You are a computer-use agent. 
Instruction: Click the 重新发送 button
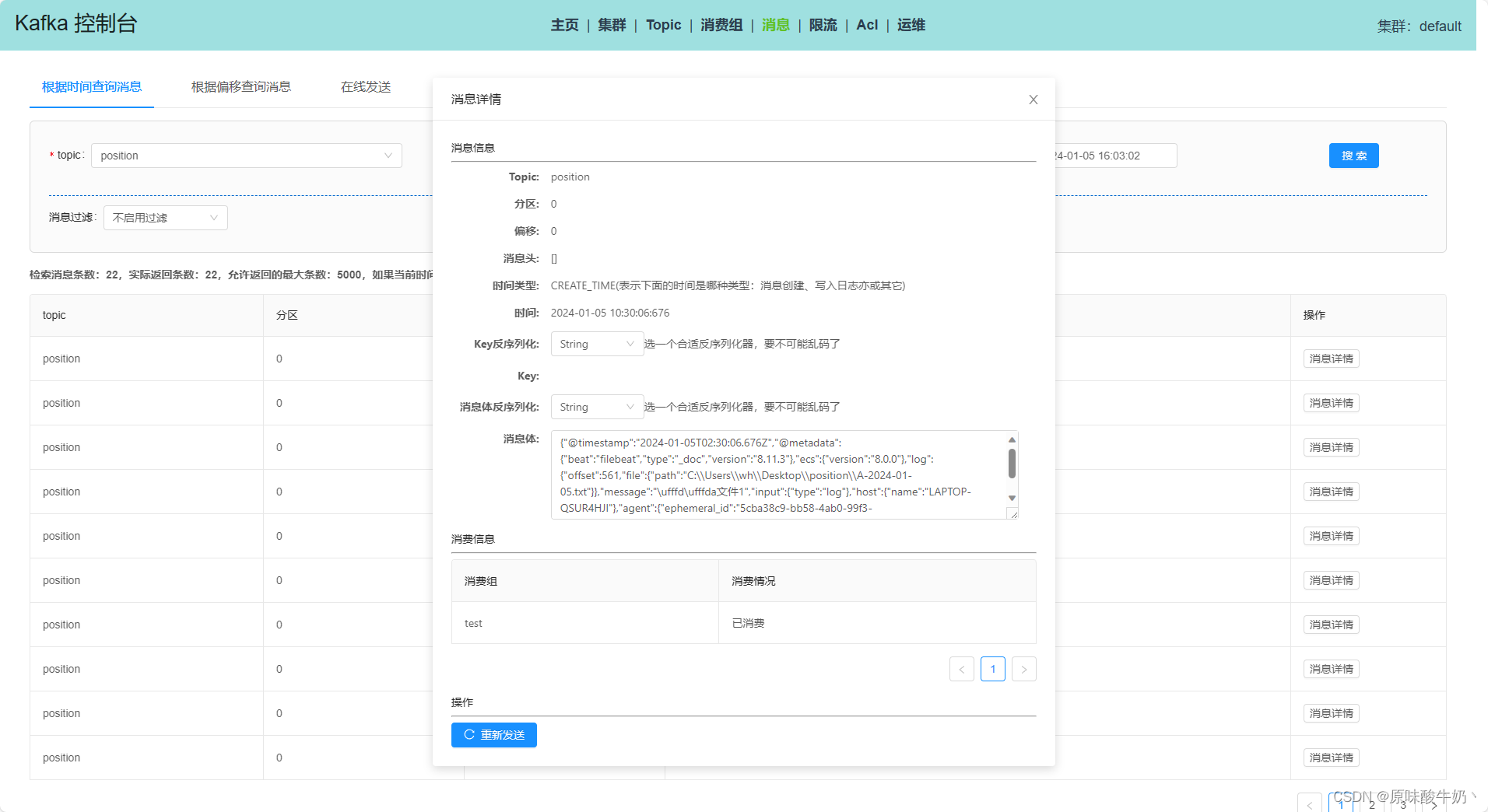(493, 734)
